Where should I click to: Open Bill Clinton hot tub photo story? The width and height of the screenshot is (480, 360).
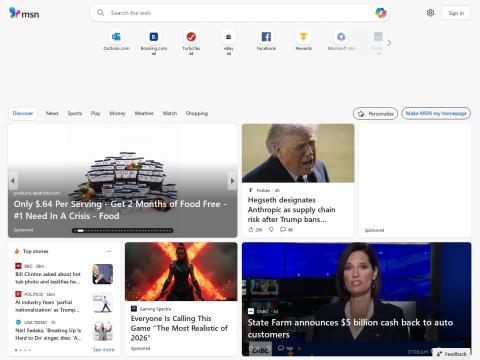[x=48, y=278]
